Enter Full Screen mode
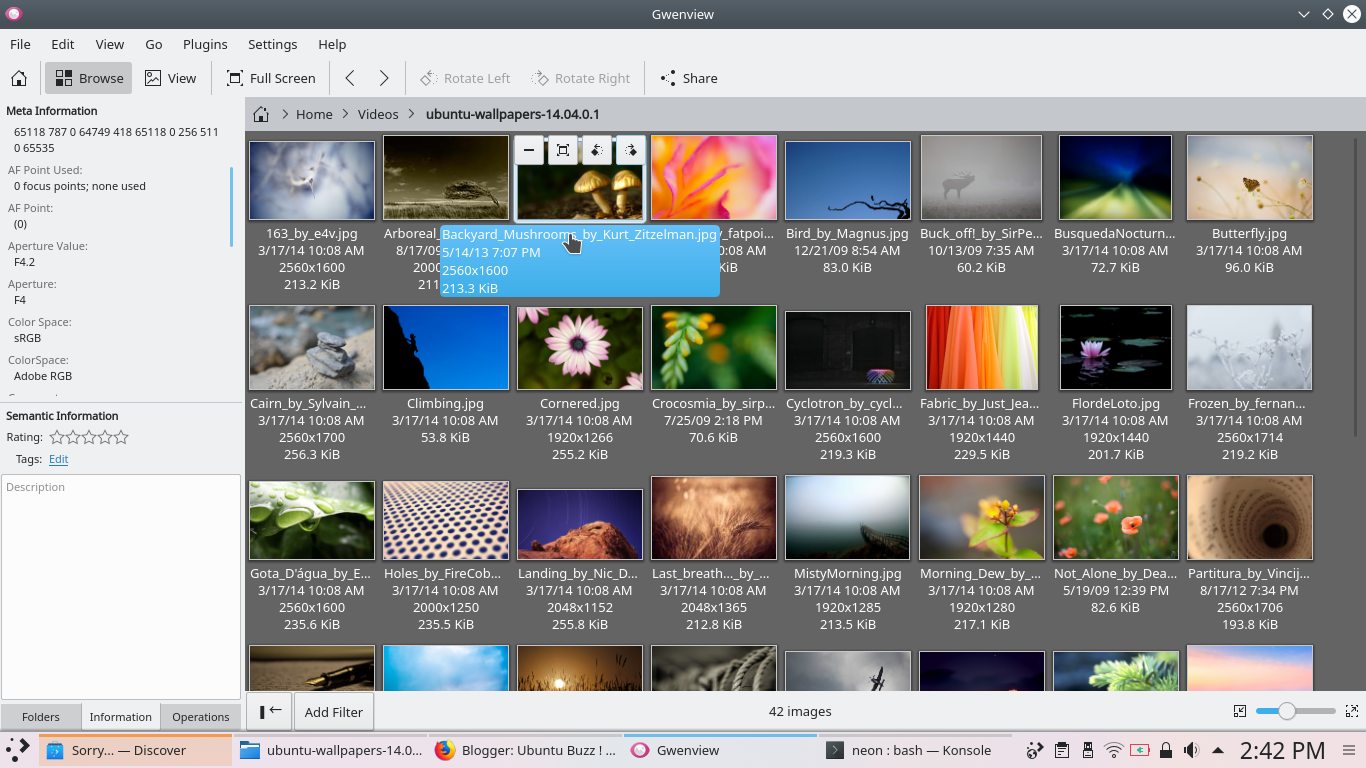 pos(271,78)
